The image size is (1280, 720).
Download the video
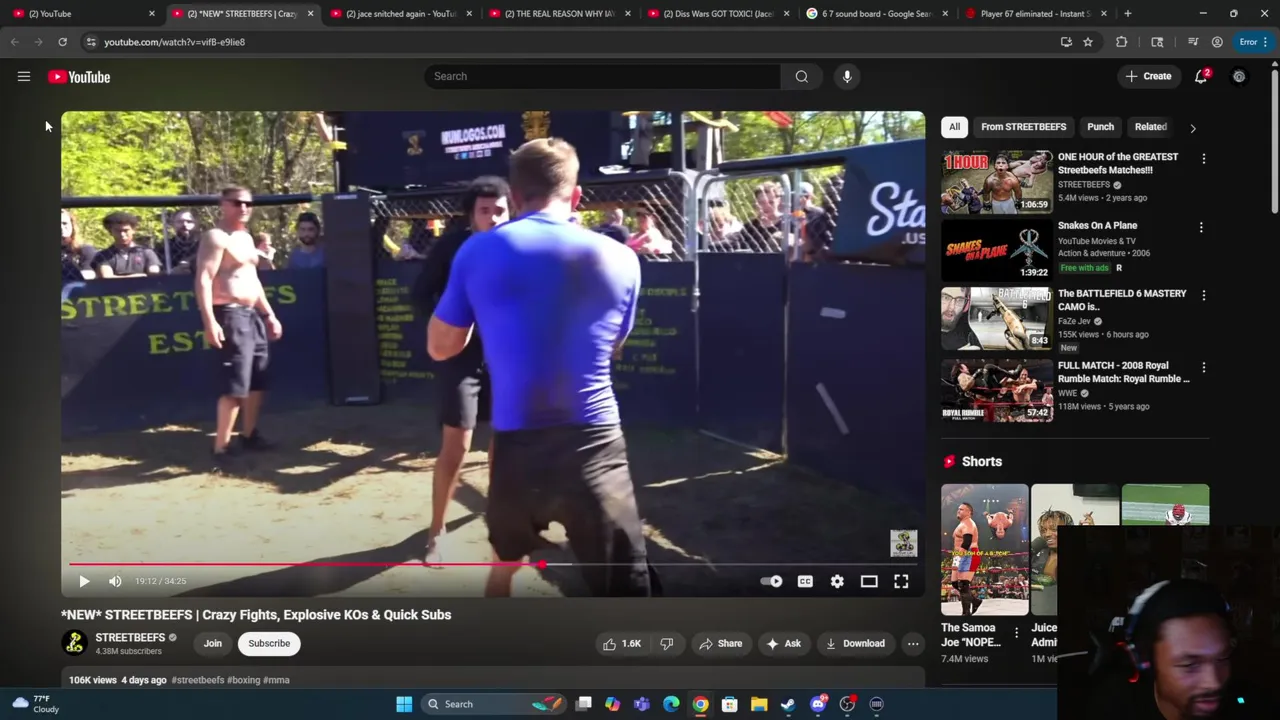click(855, 644)
